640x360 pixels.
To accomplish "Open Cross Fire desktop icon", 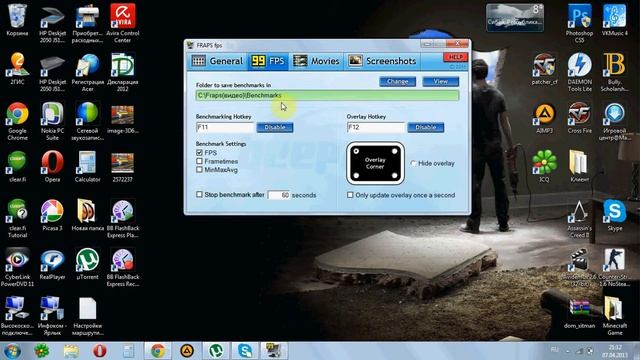I will [579, 118].
